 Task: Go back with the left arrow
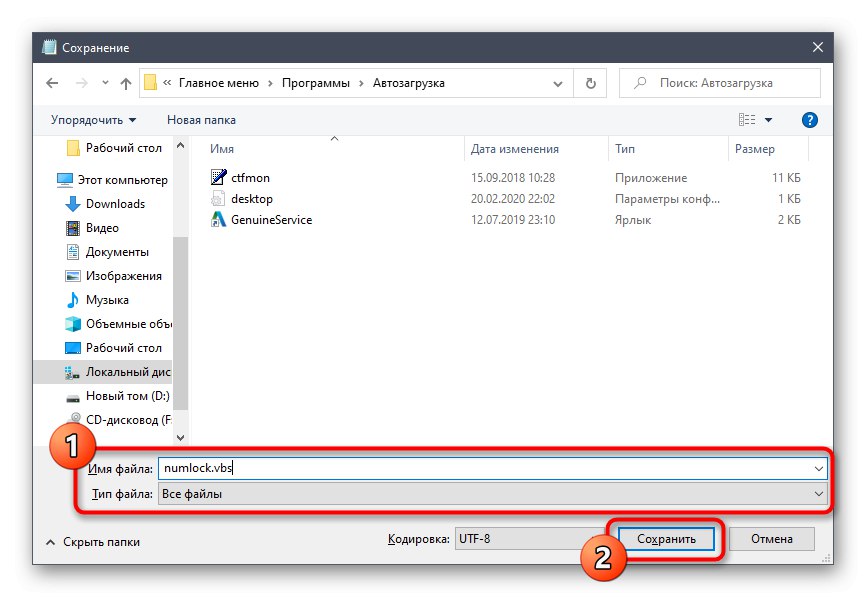point(52,83)
